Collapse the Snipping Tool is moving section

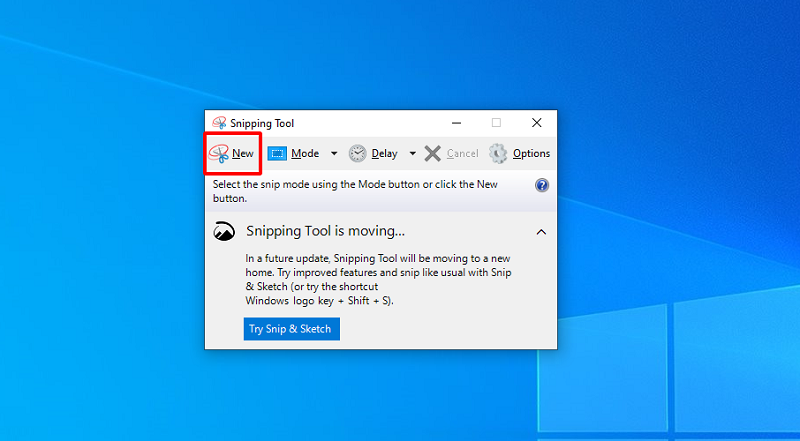click(541, 232)
